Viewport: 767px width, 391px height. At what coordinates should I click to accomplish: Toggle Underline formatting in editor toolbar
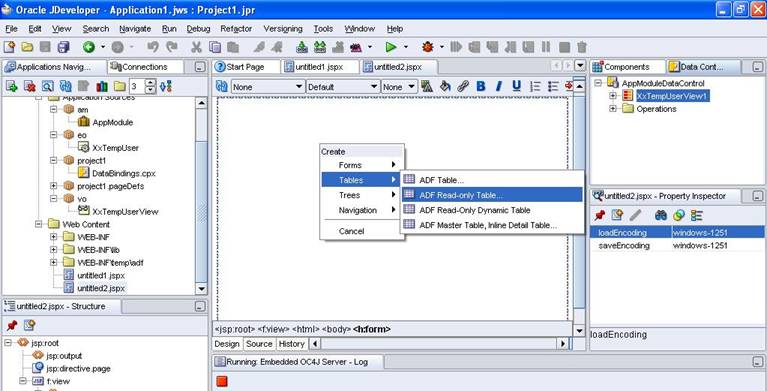click(x=517, y=87)
